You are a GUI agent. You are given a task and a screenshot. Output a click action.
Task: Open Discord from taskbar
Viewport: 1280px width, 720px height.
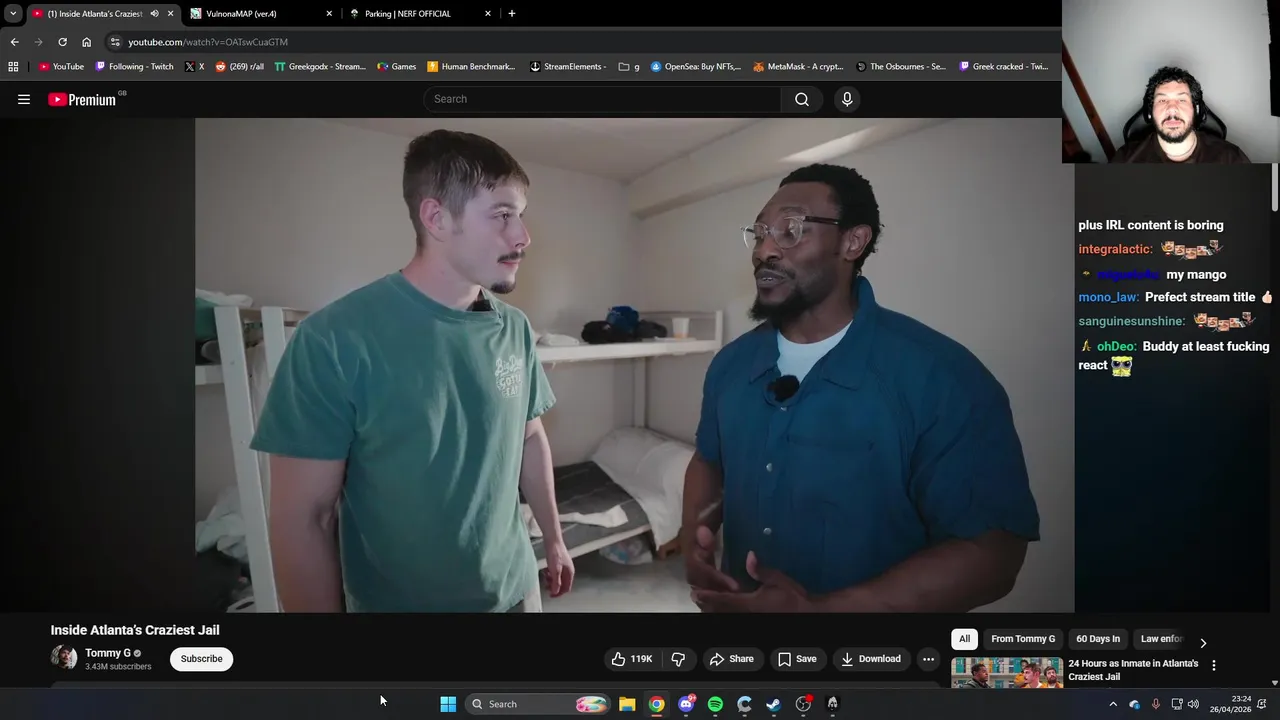(x=686, y=704)
